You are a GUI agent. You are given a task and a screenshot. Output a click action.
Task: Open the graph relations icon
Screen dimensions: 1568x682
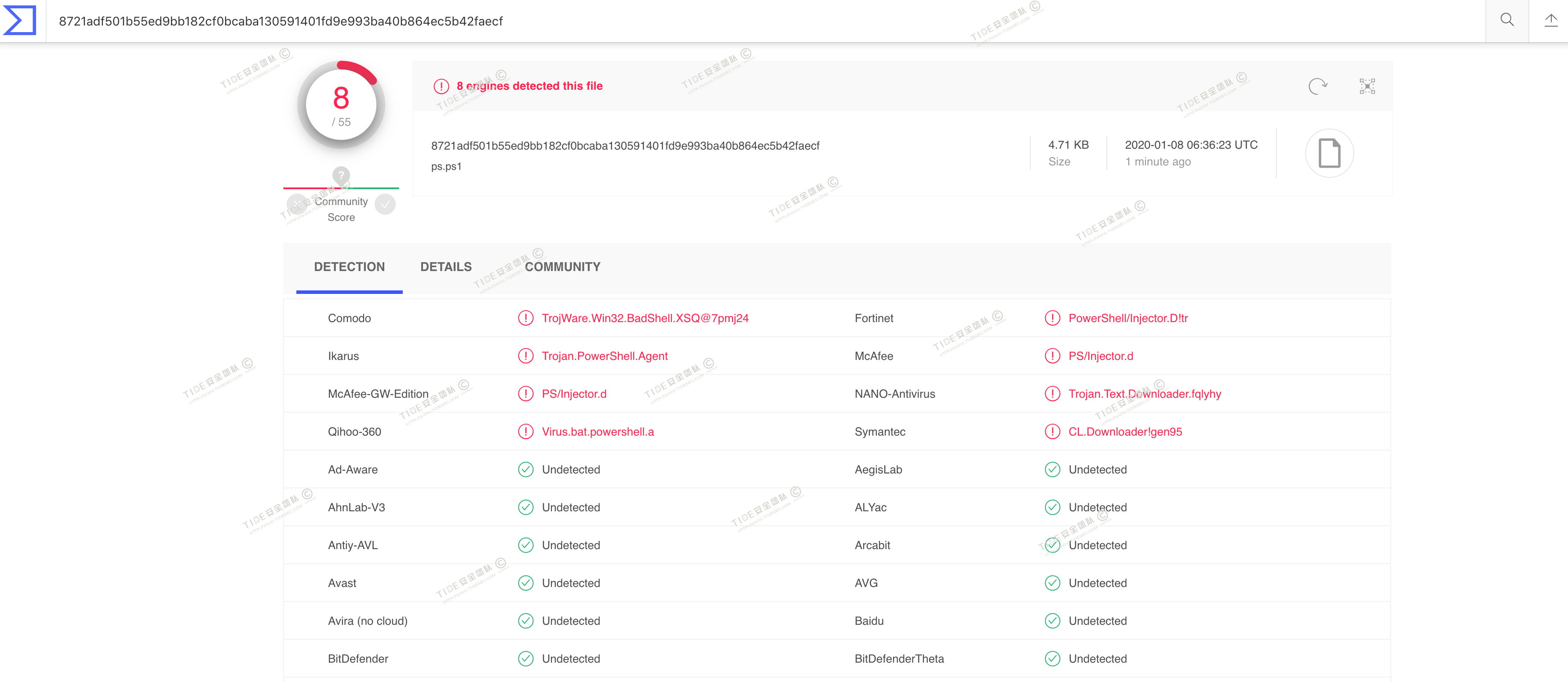tap(1367, 87)
